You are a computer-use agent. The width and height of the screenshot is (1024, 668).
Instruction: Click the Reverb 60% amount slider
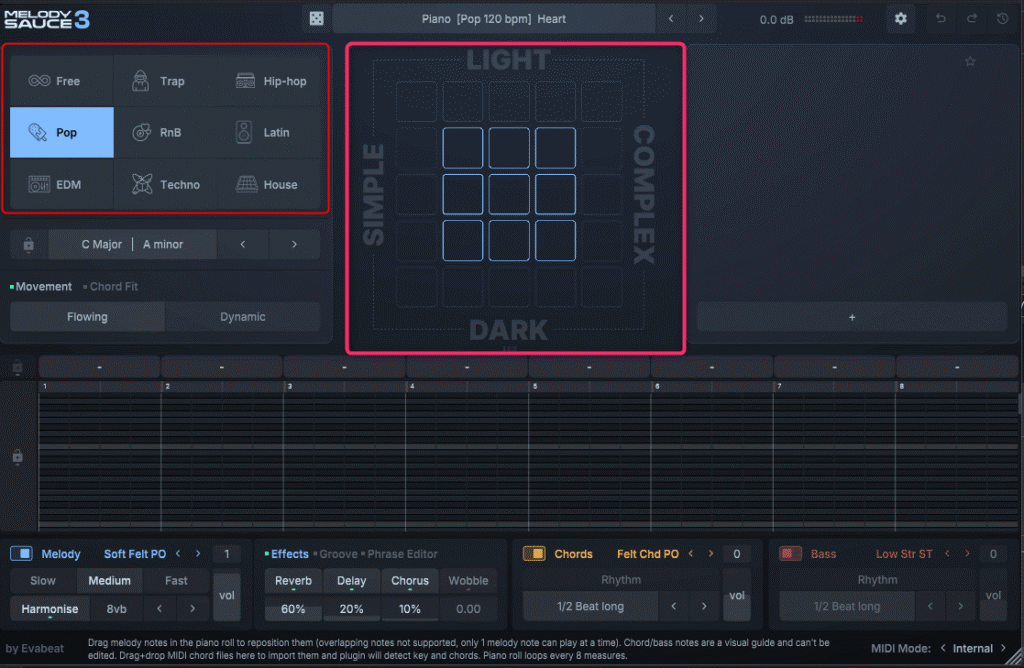click(x=293, y=609)
